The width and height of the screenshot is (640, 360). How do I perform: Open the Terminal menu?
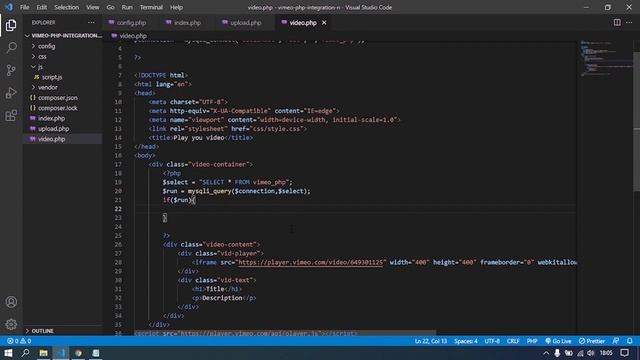[x=151, y=7]
